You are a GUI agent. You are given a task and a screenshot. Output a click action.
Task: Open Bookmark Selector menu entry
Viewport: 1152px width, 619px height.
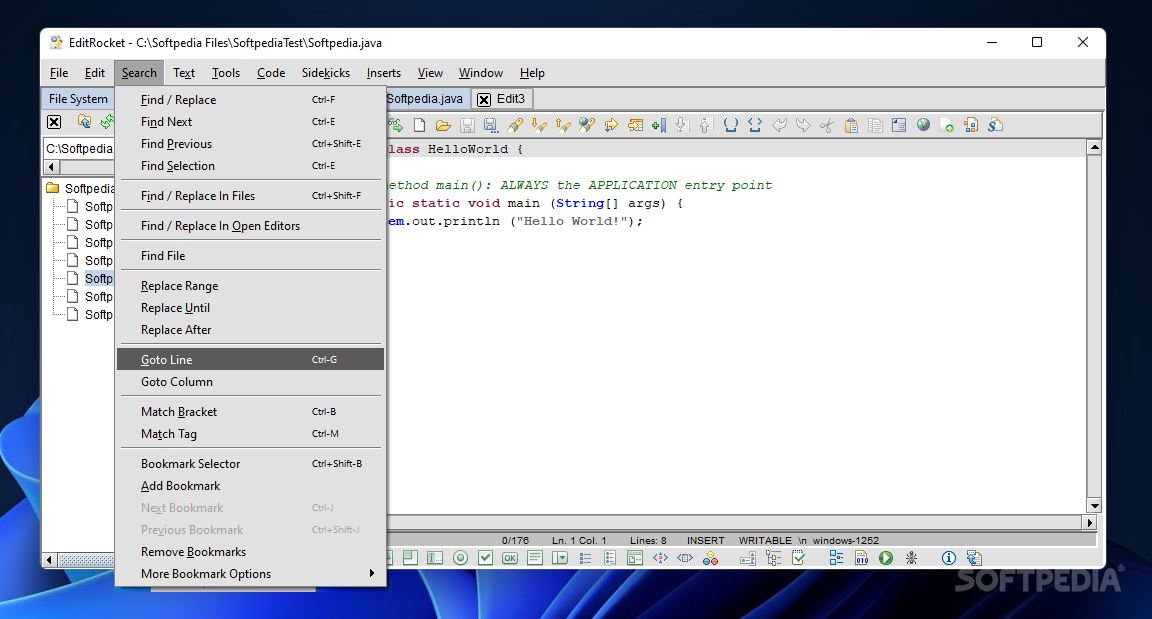(x=250, y=464)
